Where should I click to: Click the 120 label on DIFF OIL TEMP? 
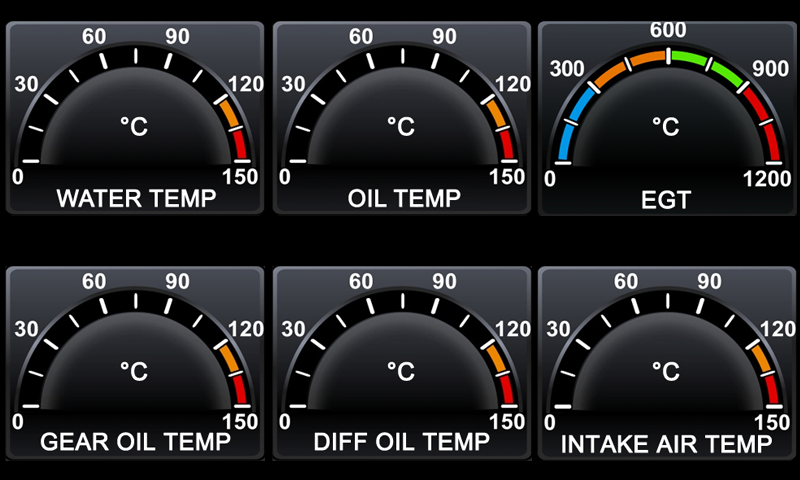[513, 329]
